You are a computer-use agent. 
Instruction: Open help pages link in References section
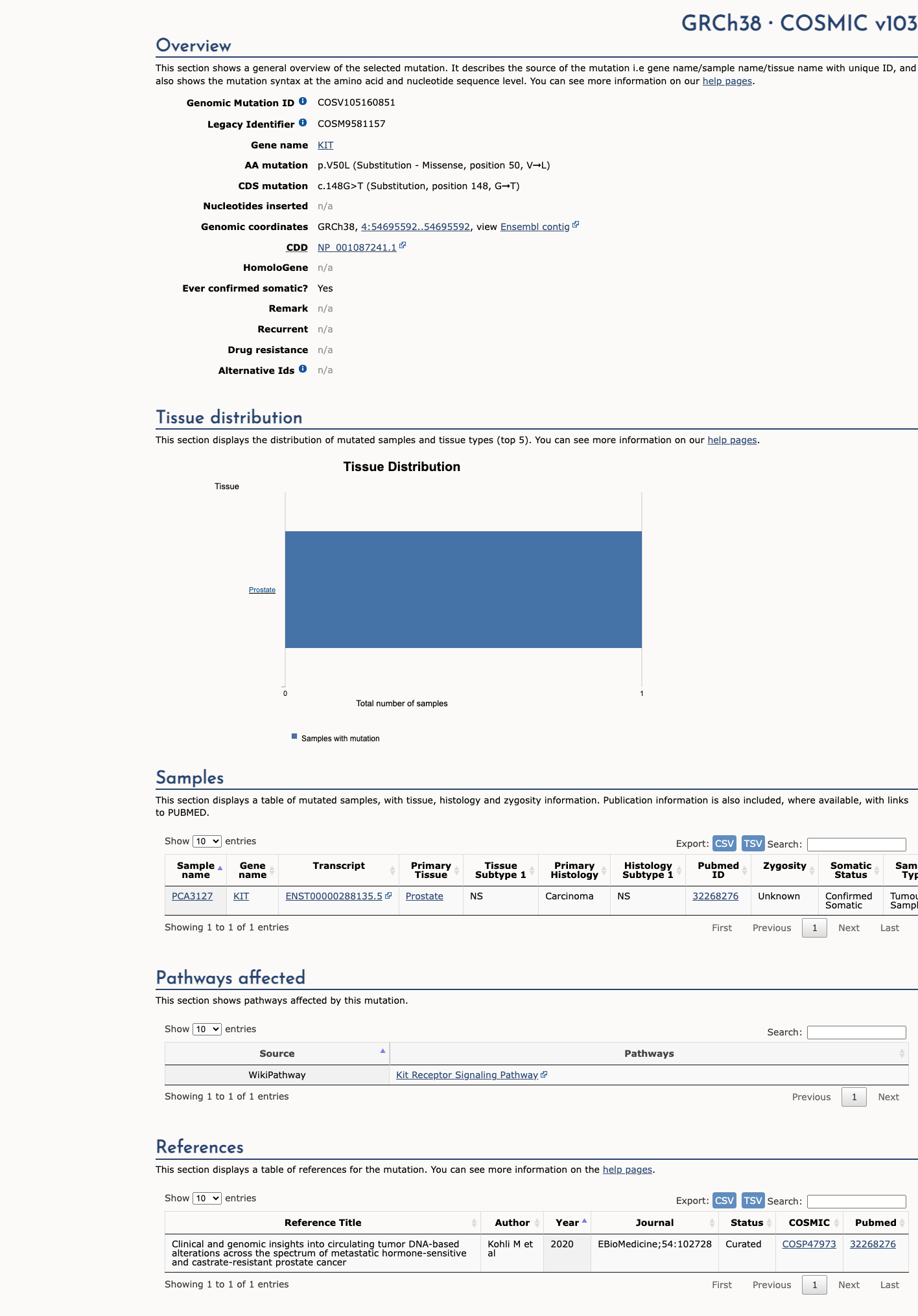[628, 1170]
